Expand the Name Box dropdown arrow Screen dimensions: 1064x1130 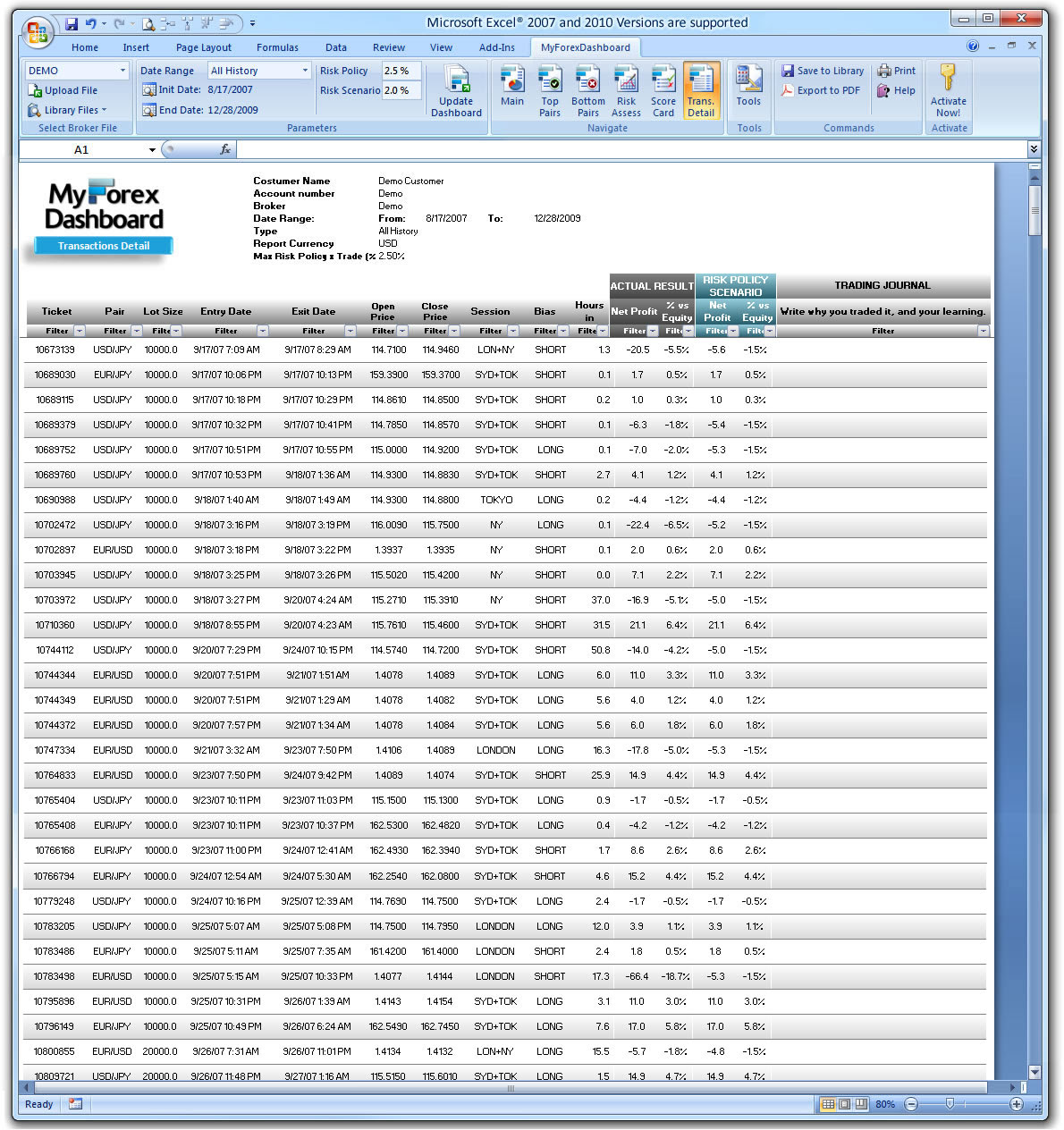[152, 149]
